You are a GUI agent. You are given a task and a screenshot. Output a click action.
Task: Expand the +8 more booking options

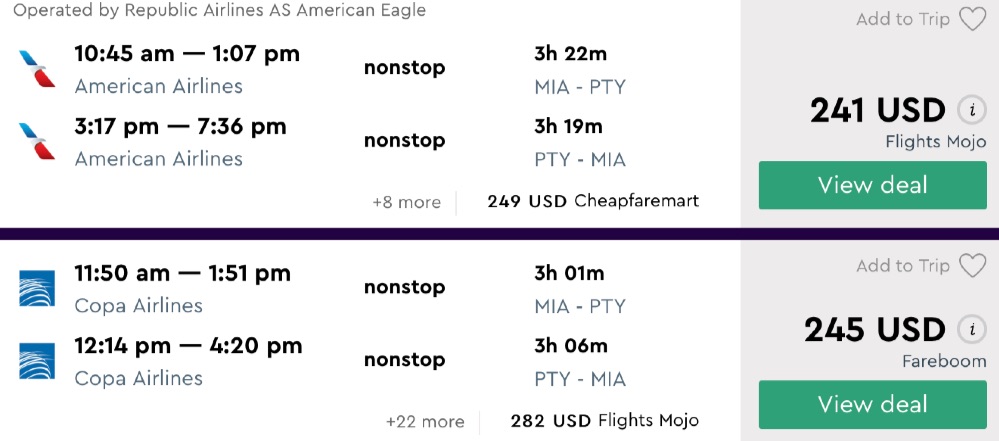(406, 202)
